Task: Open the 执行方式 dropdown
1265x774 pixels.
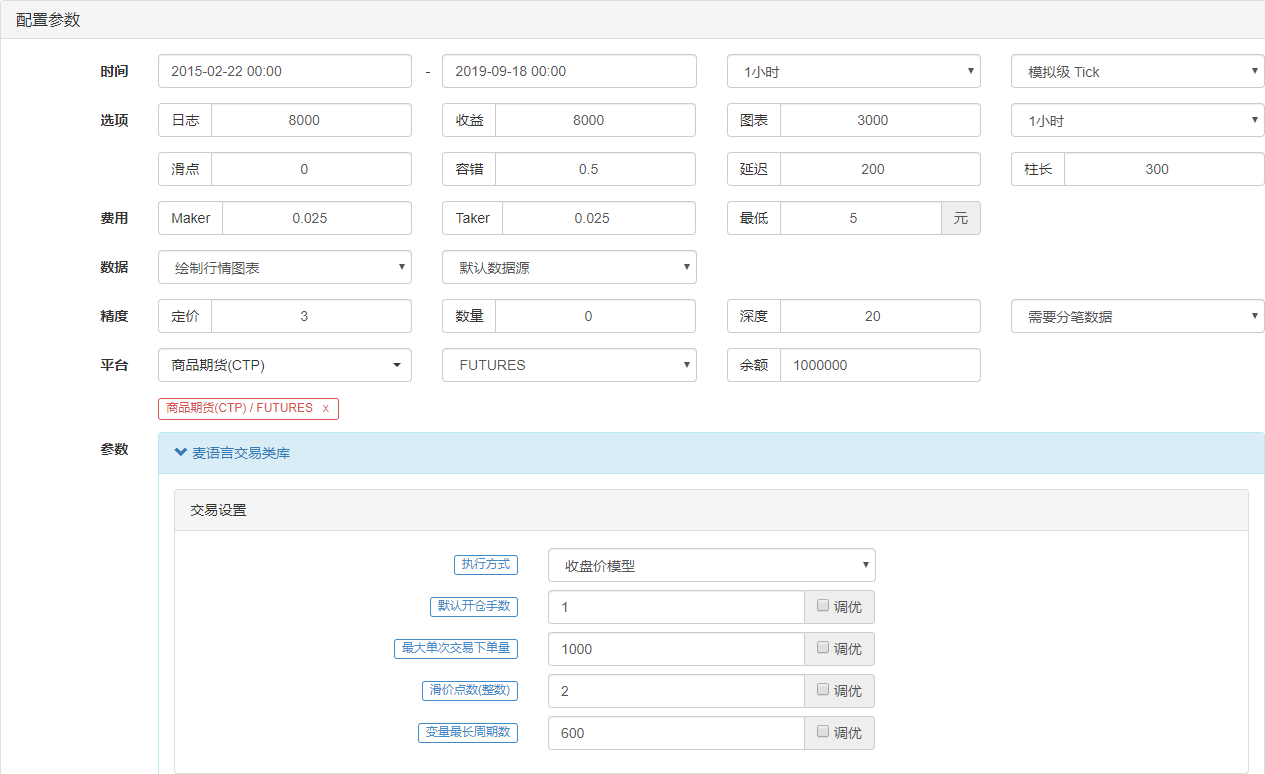Action: point(711,565)
